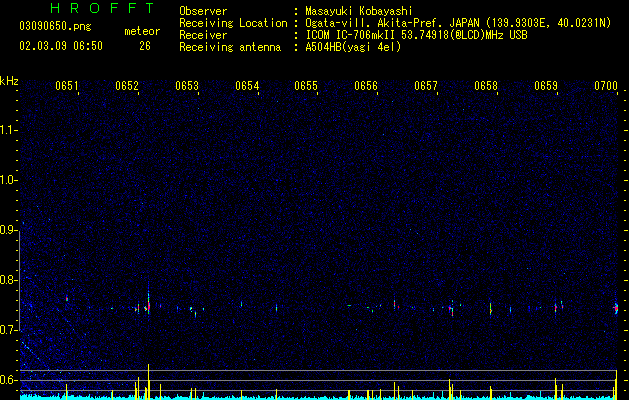Click the 0.8 kHz frequency axis label
The height and width of the screenshot is (400, 629).
(x=8, y=280)
